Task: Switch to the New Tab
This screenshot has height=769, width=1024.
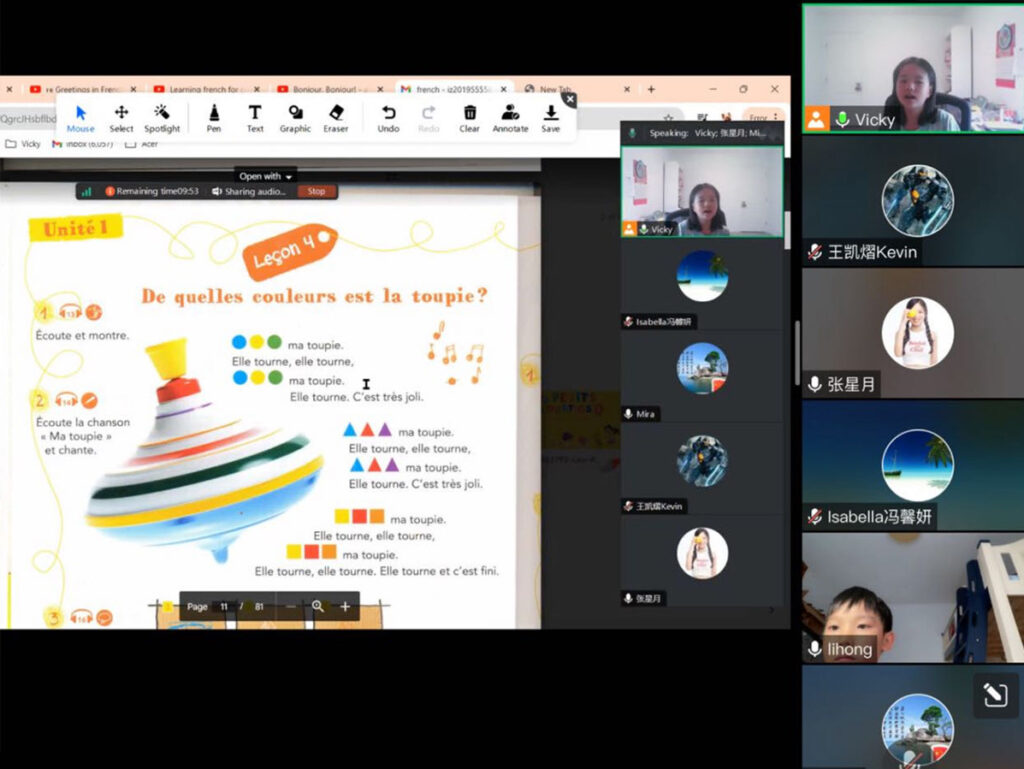Action: (x=555, y=89)
